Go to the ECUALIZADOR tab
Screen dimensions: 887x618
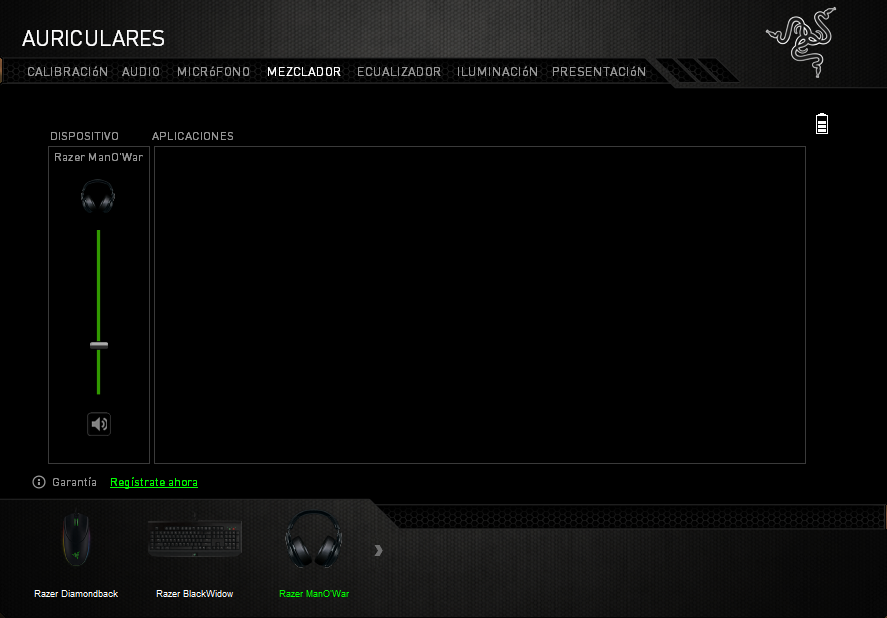point(399,72)
